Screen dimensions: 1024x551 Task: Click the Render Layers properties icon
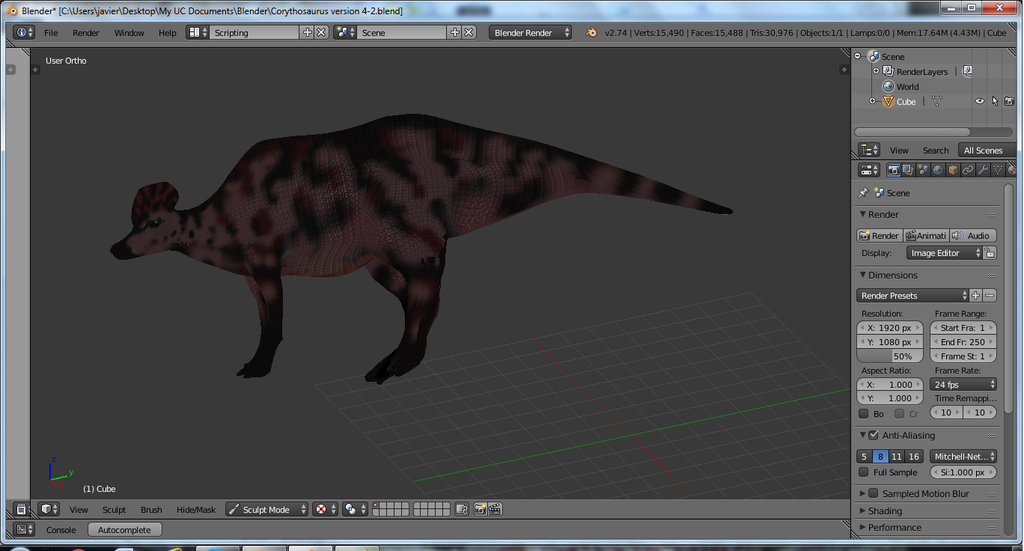[x=908, y=170]
